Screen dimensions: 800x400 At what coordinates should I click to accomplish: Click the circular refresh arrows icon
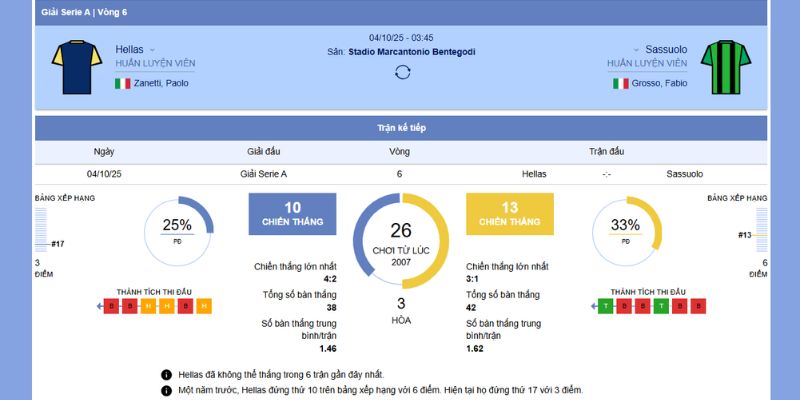402,72
